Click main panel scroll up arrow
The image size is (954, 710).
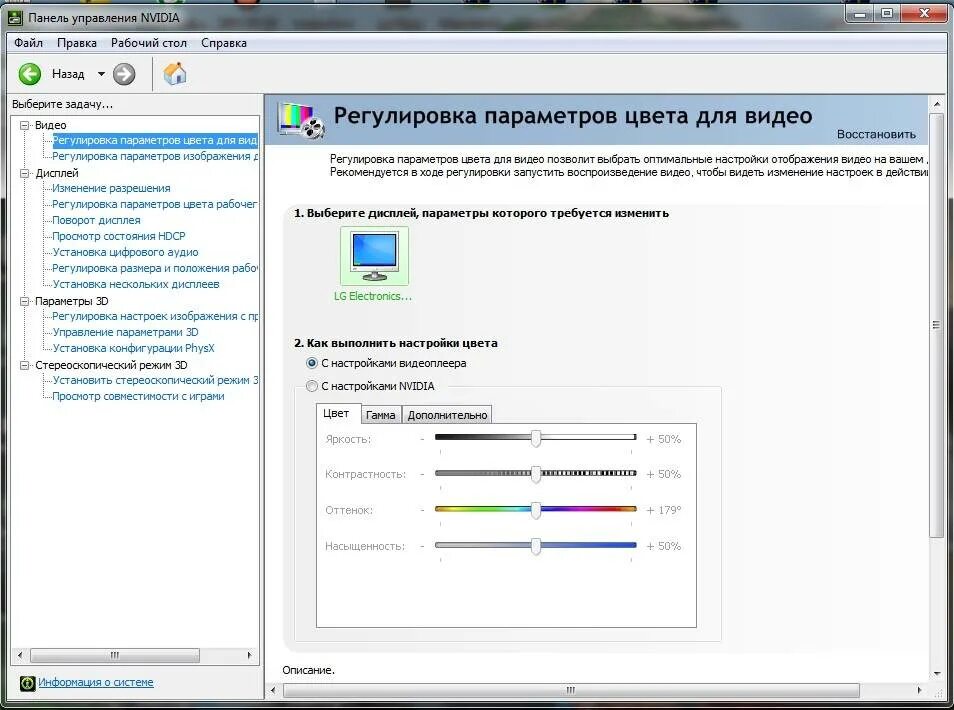tap(936, 104)
